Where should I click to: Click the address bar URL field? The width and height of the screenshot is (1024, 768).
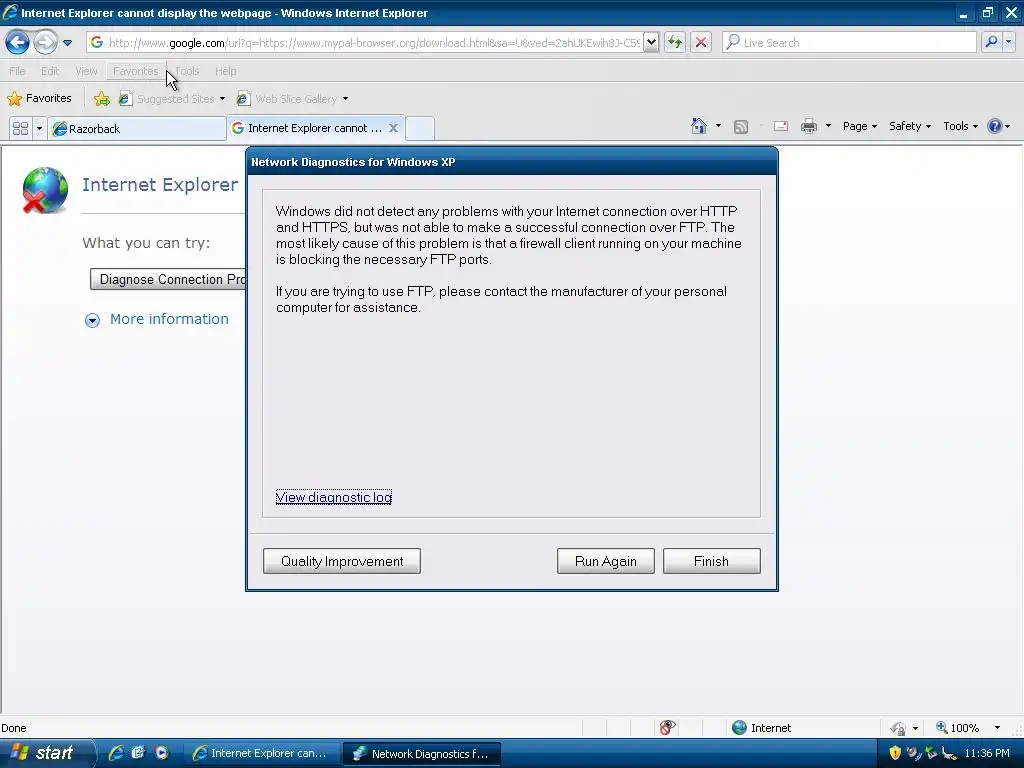pyautogui.click(x=364, y=42)
